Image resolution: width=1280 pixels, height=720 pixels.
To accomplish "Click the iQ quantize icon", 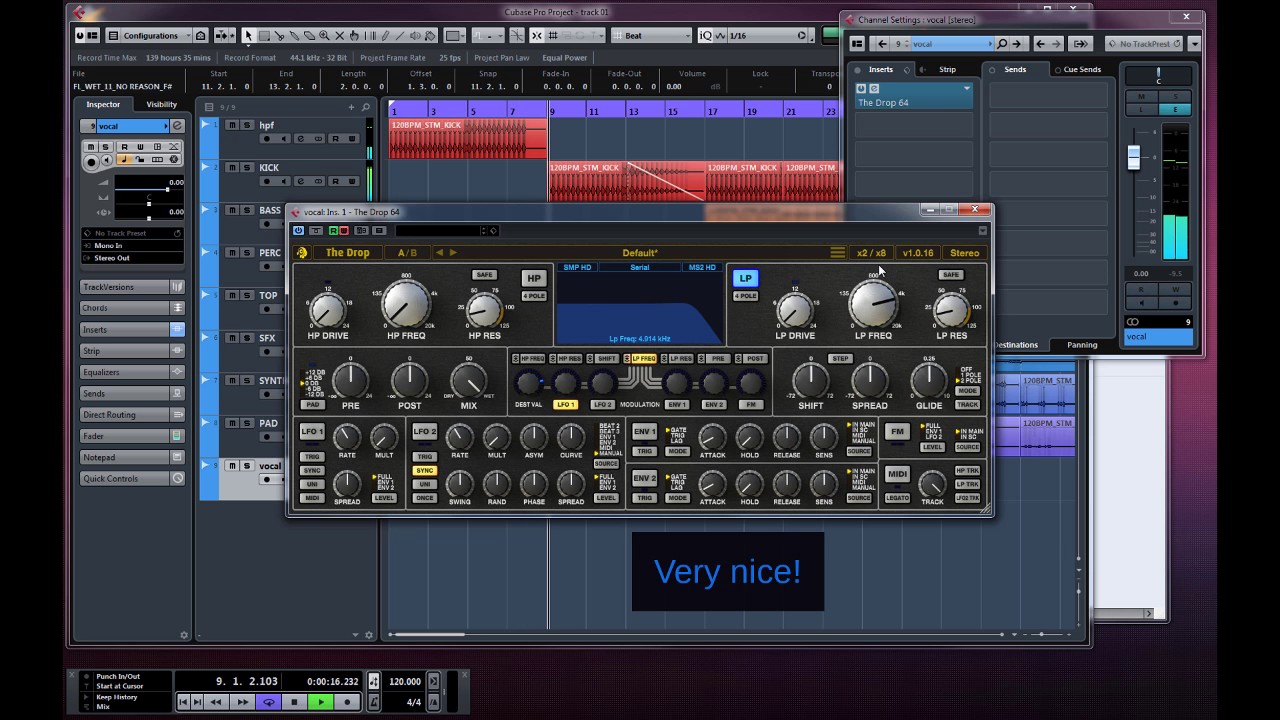I will tap(706, 35).
